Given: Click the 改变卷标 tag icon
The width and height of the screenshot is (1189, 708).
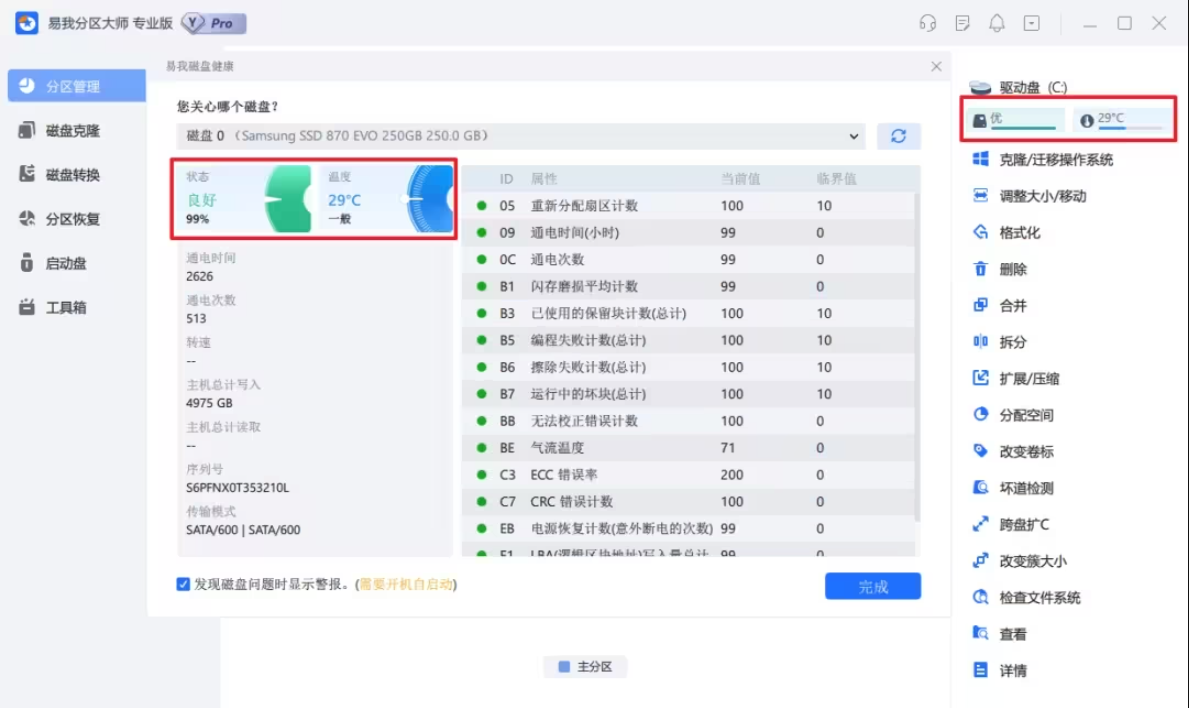Looking at the screenshot, I should click(x=980, y=450).
